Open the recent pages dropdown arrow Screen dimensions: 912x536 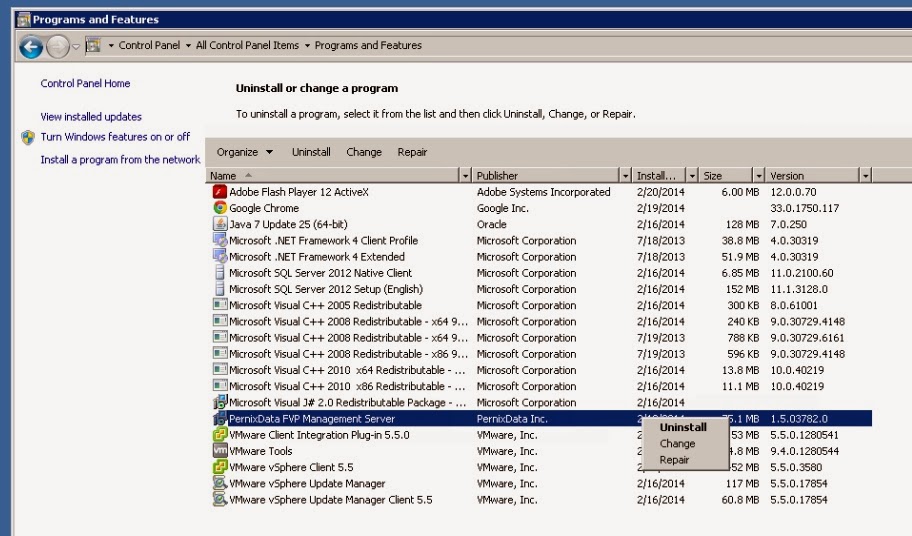coord(76,47)
